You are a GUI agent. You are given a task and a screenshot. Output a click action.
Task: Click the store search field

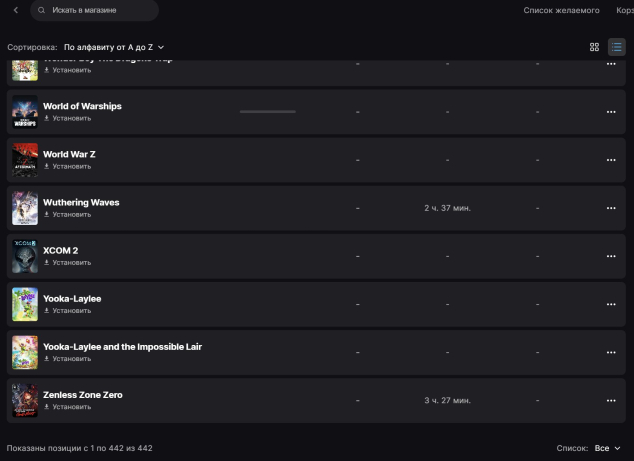click(95, 10)
